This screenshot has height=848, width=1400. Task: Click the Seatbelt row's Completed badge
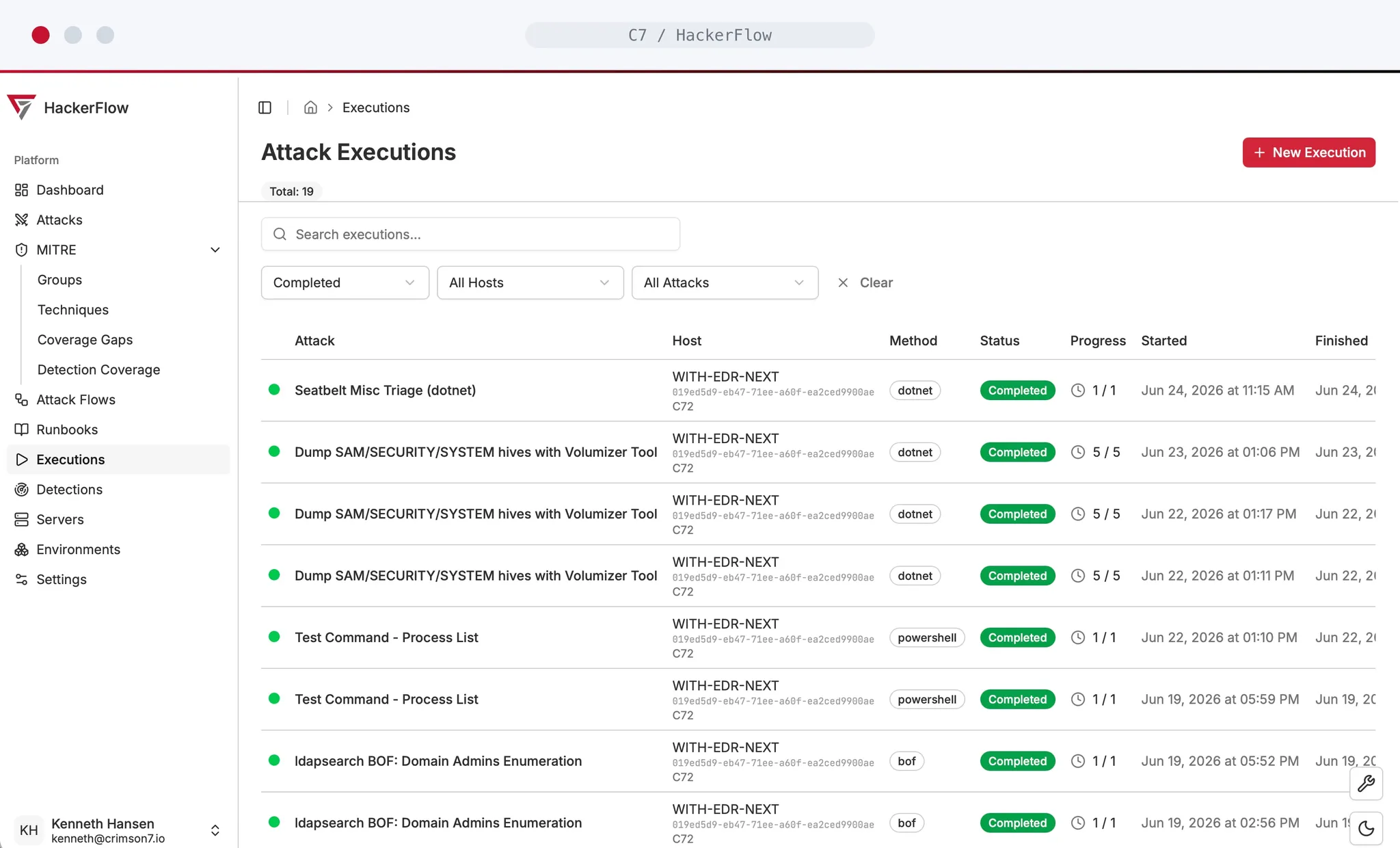(1017, 390)
